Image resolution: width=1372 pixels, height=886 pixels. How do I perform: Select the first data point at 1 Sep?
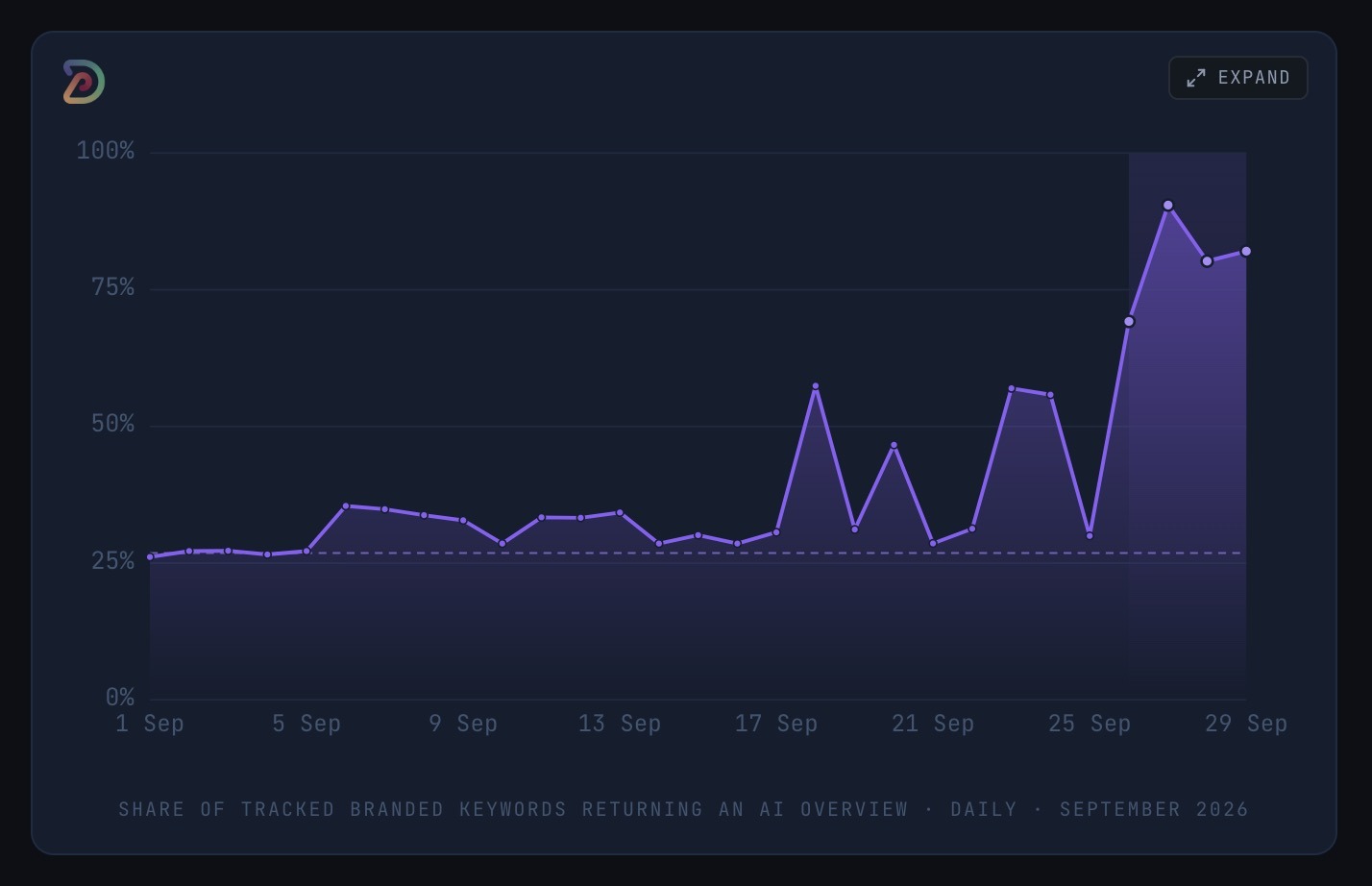[150, 557]
